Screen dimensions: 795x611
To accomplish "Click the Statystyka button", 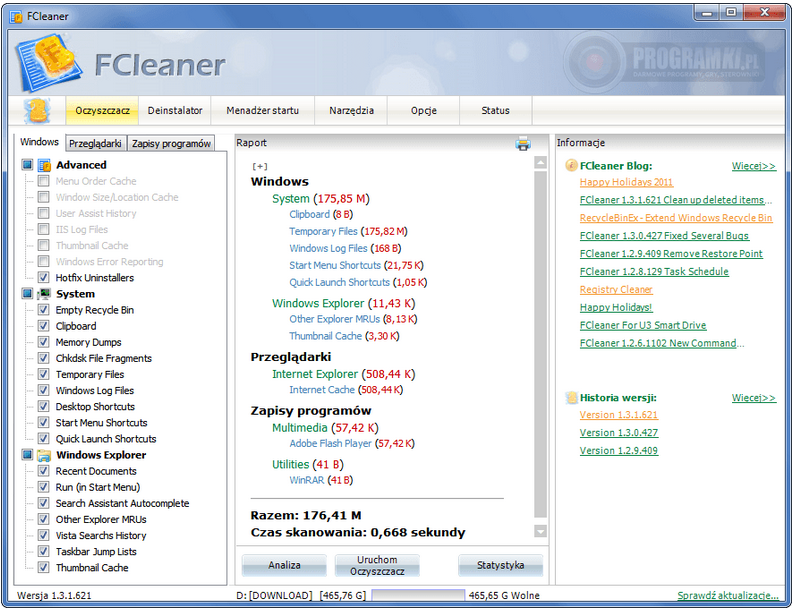I will (500, 565).
